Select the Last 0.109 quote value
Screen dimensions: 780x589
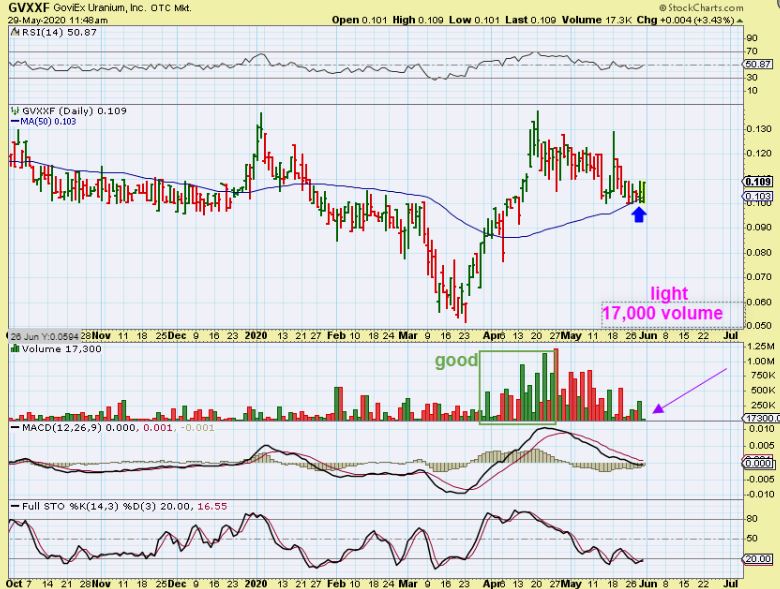point(531,20)
